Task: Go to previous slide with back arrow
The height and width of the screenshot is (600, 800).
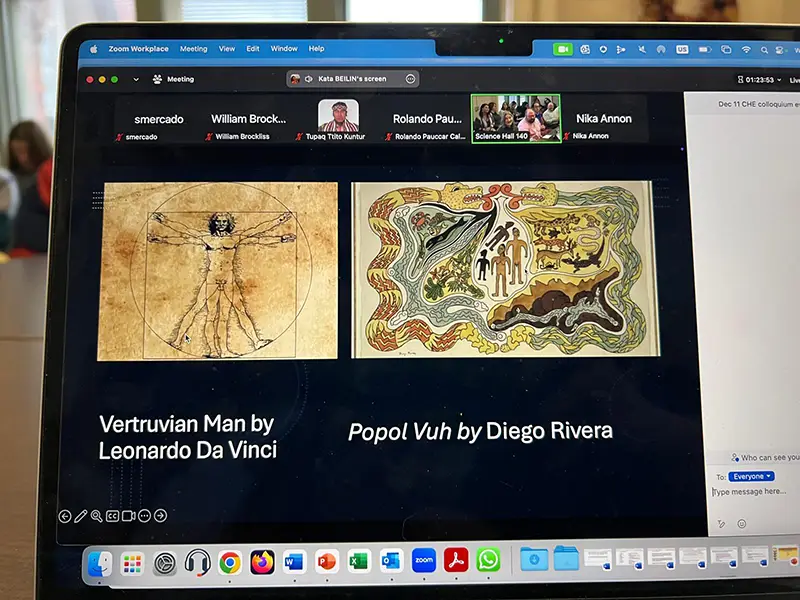Action: coord(65,516)
